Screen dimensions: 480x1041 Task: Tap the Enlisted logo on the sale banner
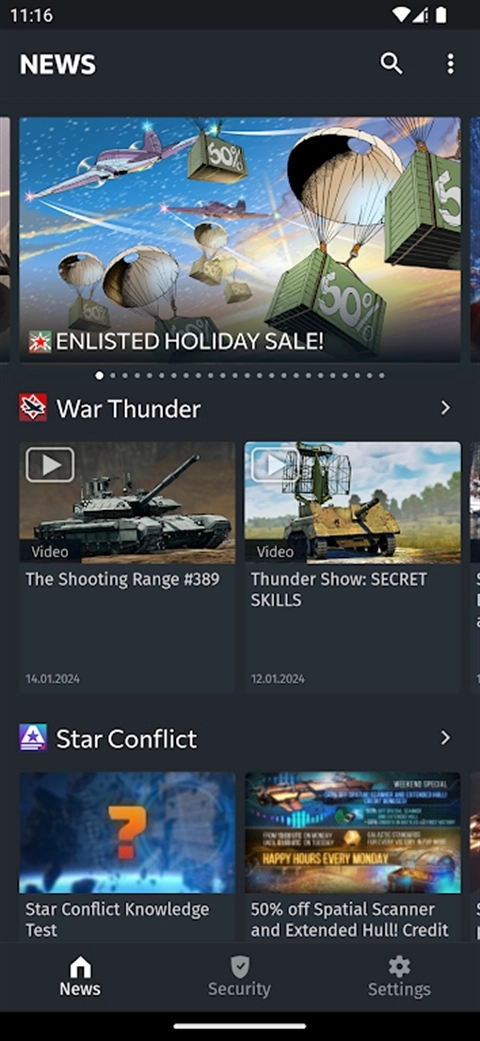pos(40,342)
